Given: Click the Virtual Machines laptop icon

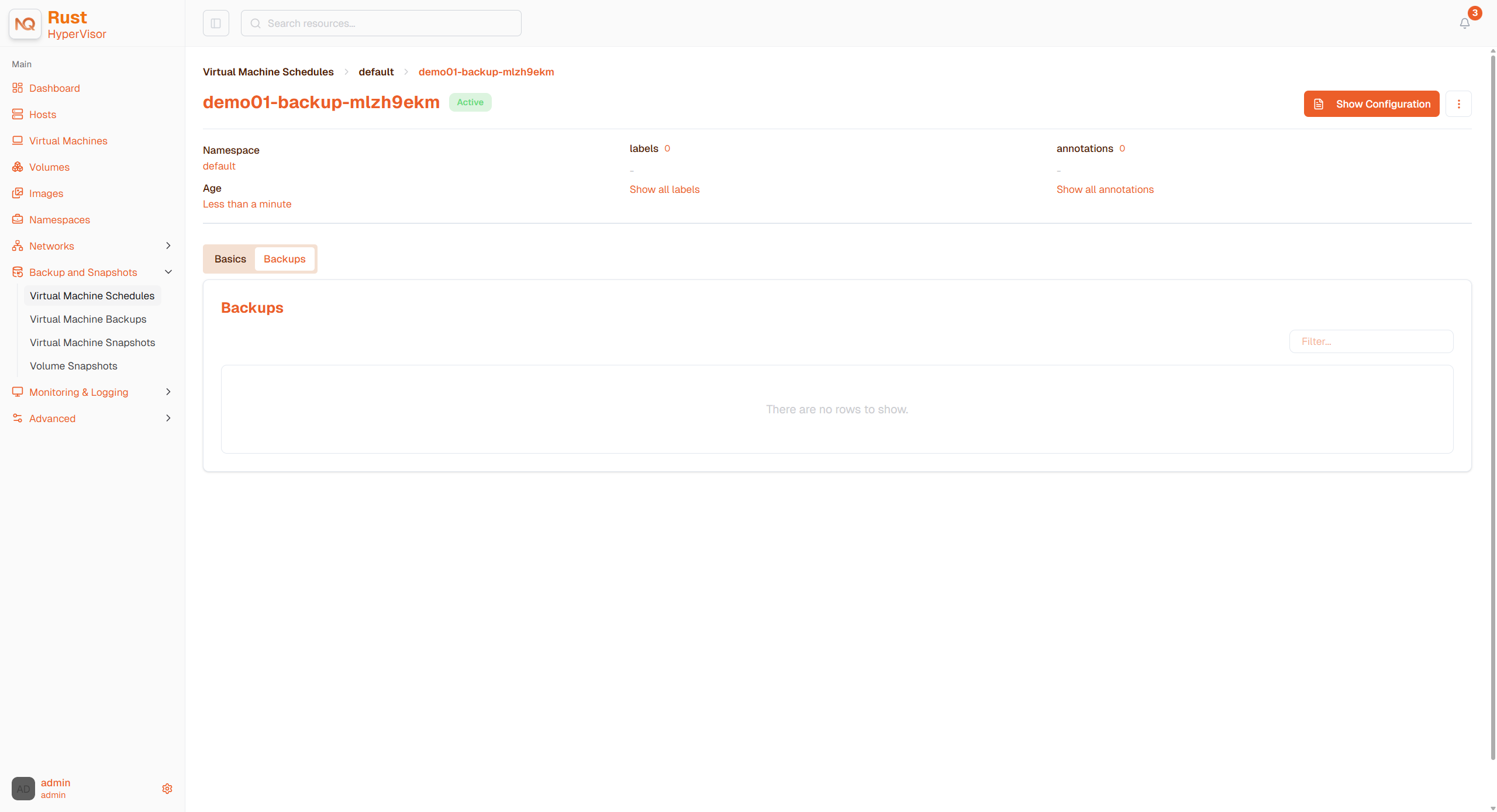Looking at the screenshot, I should [x=18, y=140].
